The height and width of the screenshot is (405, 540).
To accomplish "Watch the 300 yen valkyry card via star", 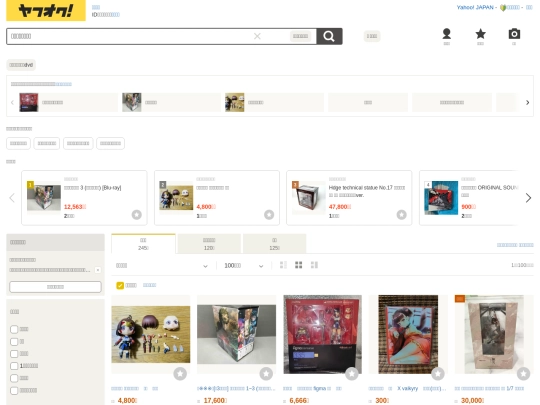I will 438,374.
